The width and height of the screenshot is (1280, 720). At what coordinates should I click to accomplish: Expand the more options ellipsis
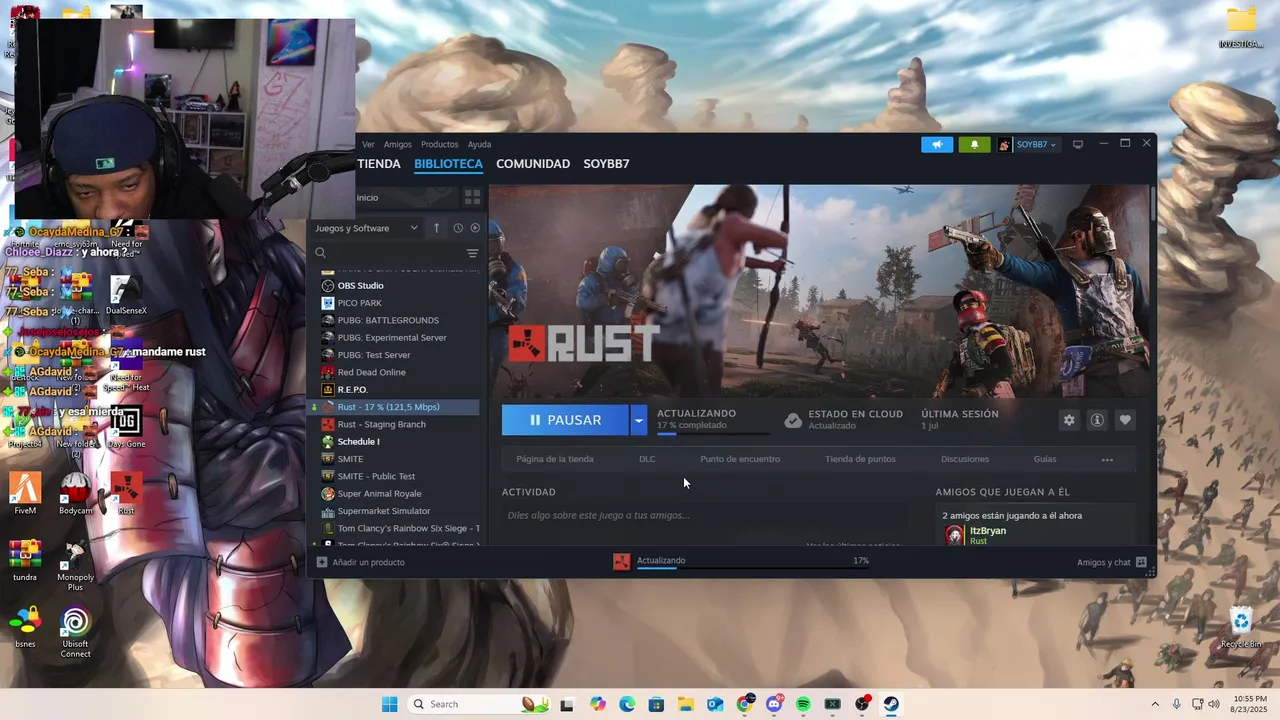(1107, 460)
